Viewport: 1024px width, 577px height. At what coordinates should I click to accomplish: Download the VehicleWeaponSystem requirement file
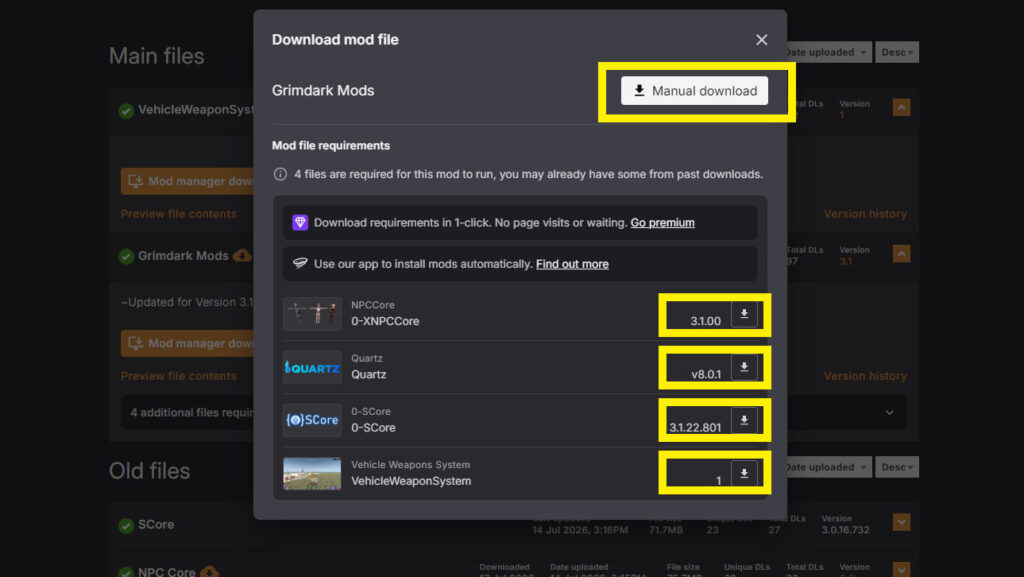click(744, 473)
